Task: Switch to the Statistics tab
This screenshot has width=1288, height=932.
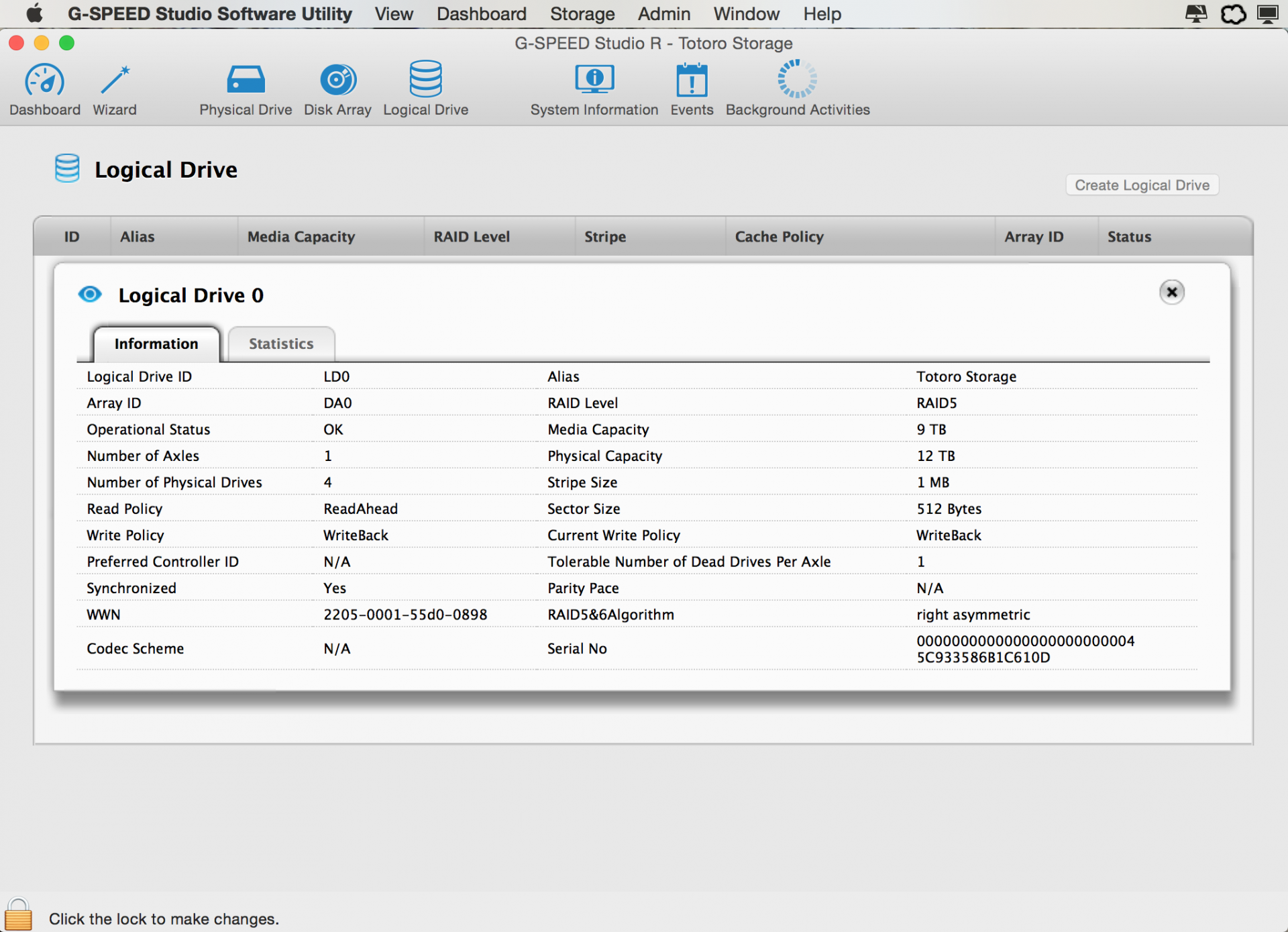Action: pos(281,344)
